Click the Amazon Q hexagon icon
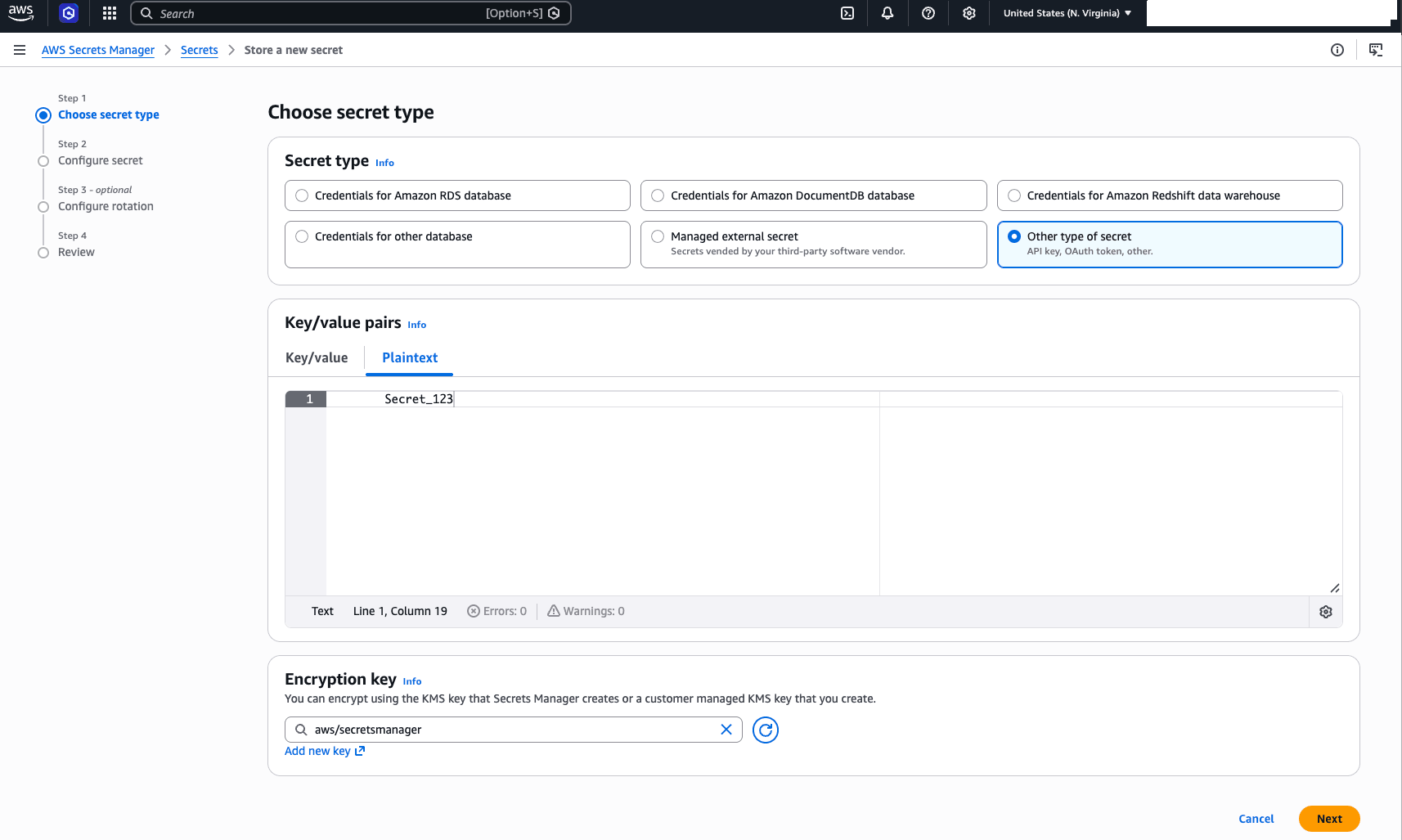This screenshot has width=1402, height=840. pyautogui.click(x=69, y=13)
